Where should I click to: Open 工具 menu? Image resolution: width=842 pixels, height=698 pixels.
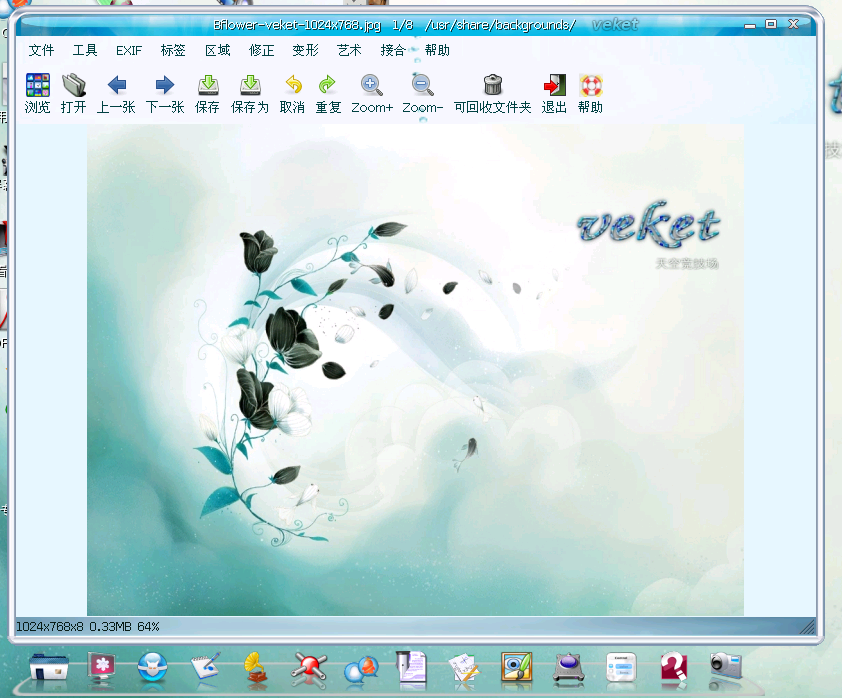pyautogui.click(x=85, y=50)
